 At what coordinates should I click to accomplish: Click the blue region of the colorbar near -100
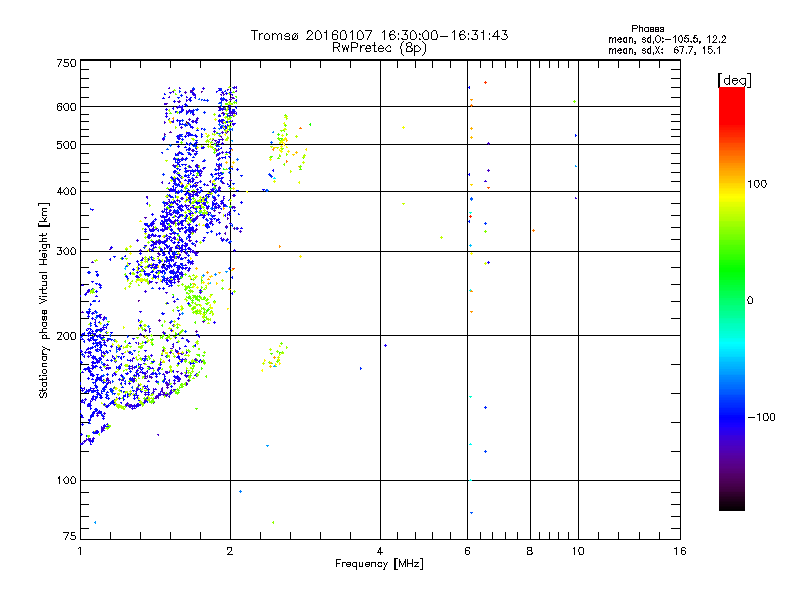click(732, 416)
